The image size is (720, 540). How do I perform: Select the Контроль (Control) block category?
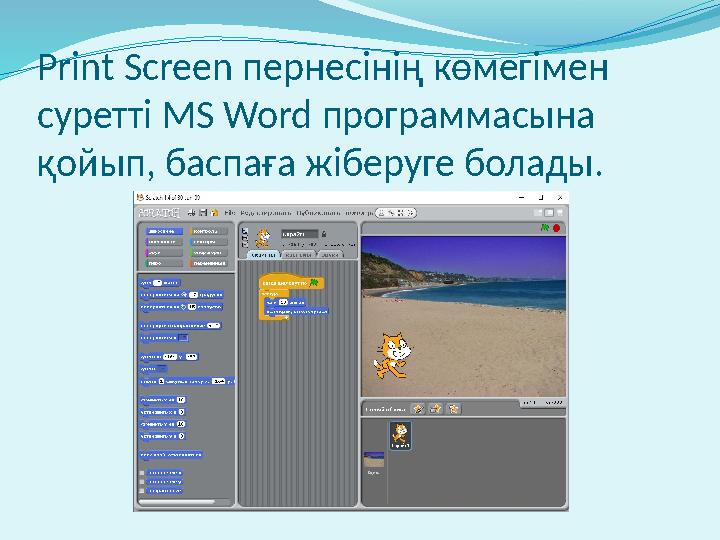pos(208,231)
